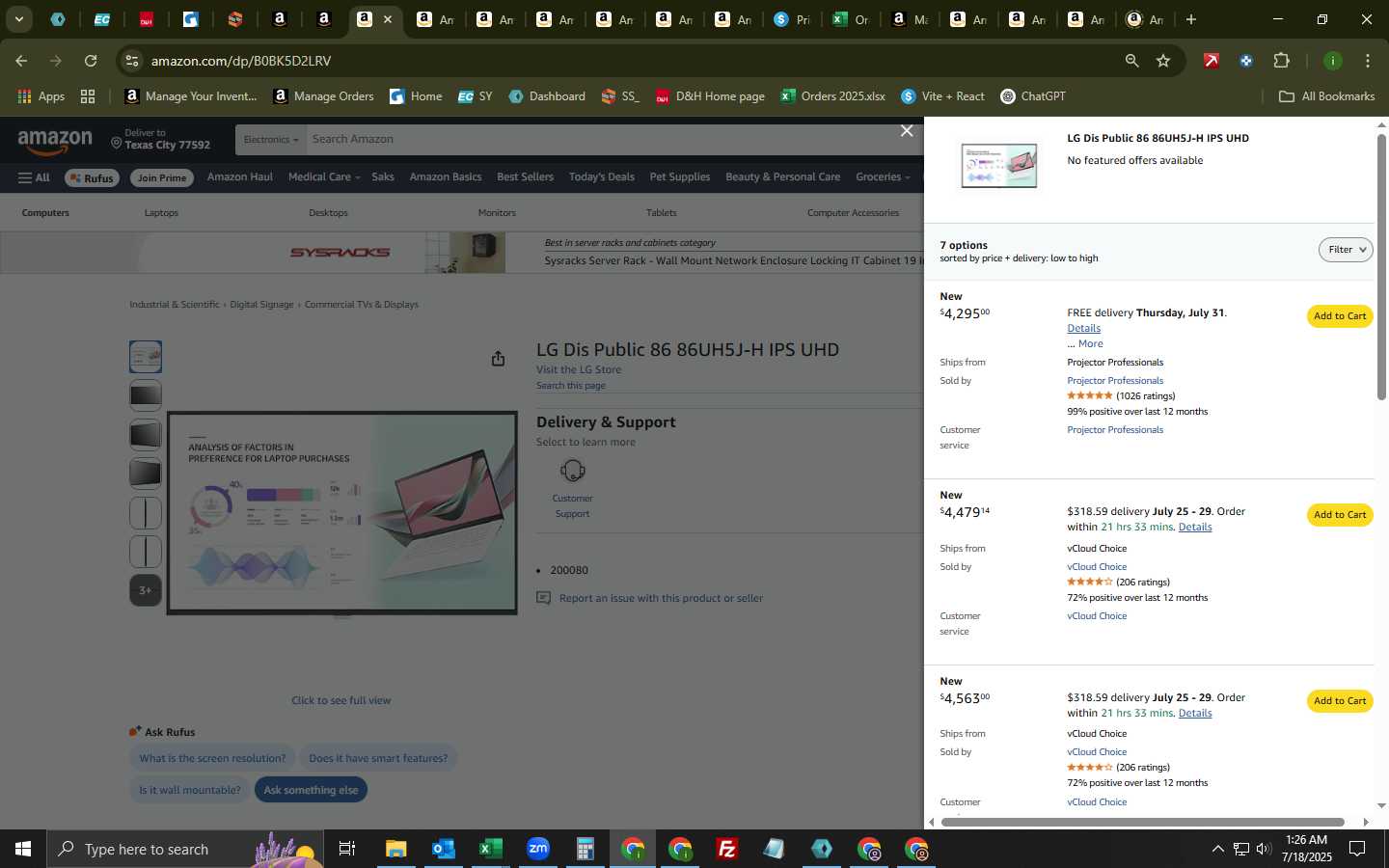
Task: Open Manage Orders bookmark
Action: click(323, 96)
